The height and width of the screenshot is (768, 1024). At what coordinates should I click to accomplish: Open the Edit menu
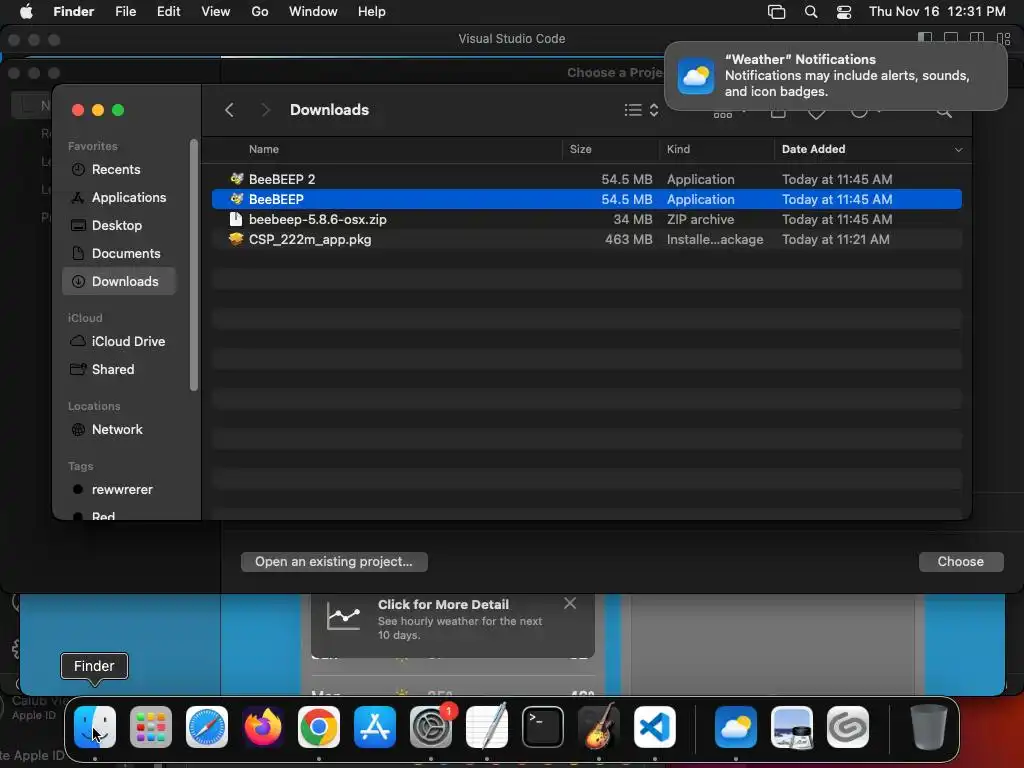click(168, 12)
